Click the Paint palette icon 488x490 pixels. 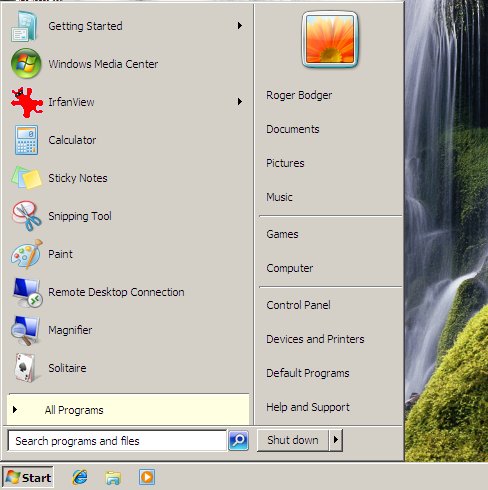pos(26,254)
